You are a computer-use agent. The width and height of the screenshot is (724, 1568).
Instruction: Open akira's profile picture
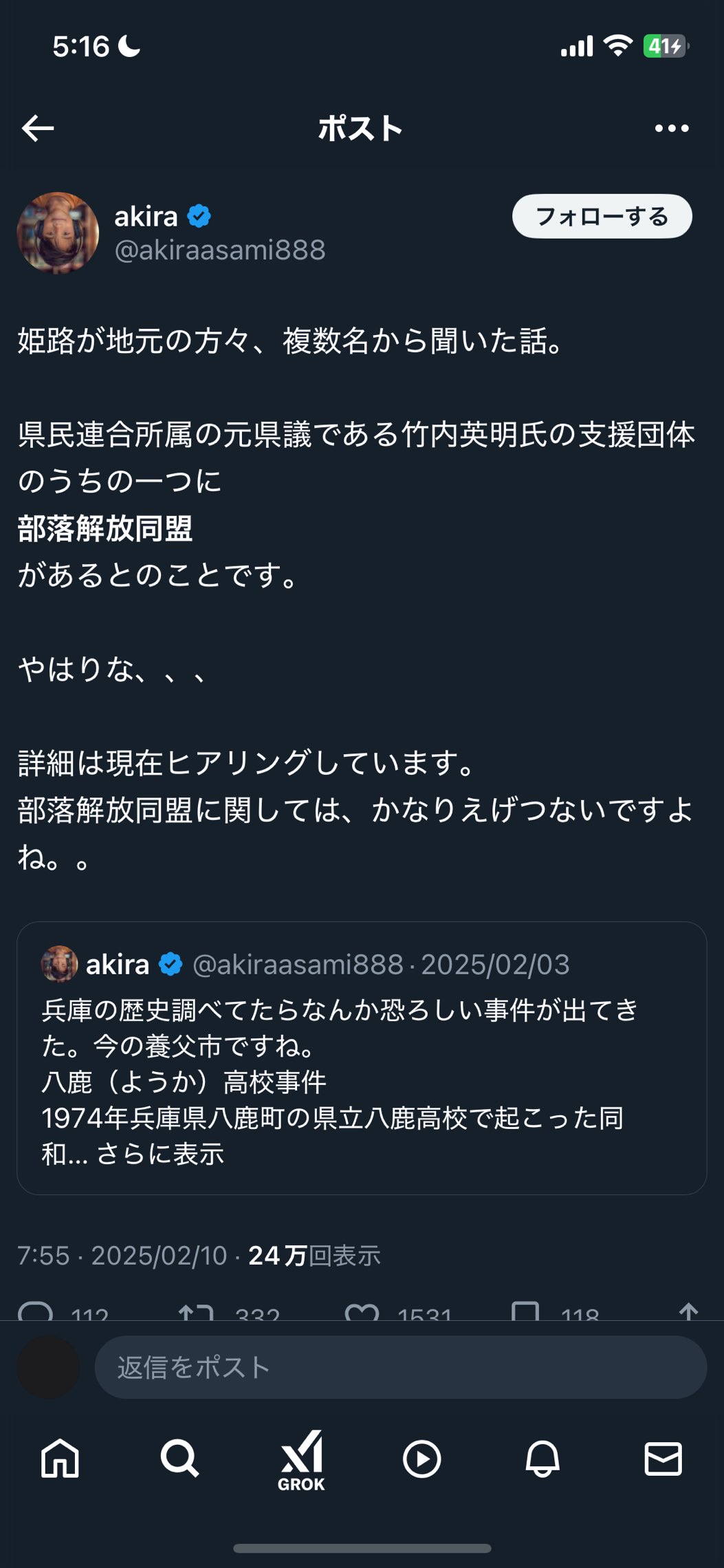pyautogui.click(x=58, y=233)
